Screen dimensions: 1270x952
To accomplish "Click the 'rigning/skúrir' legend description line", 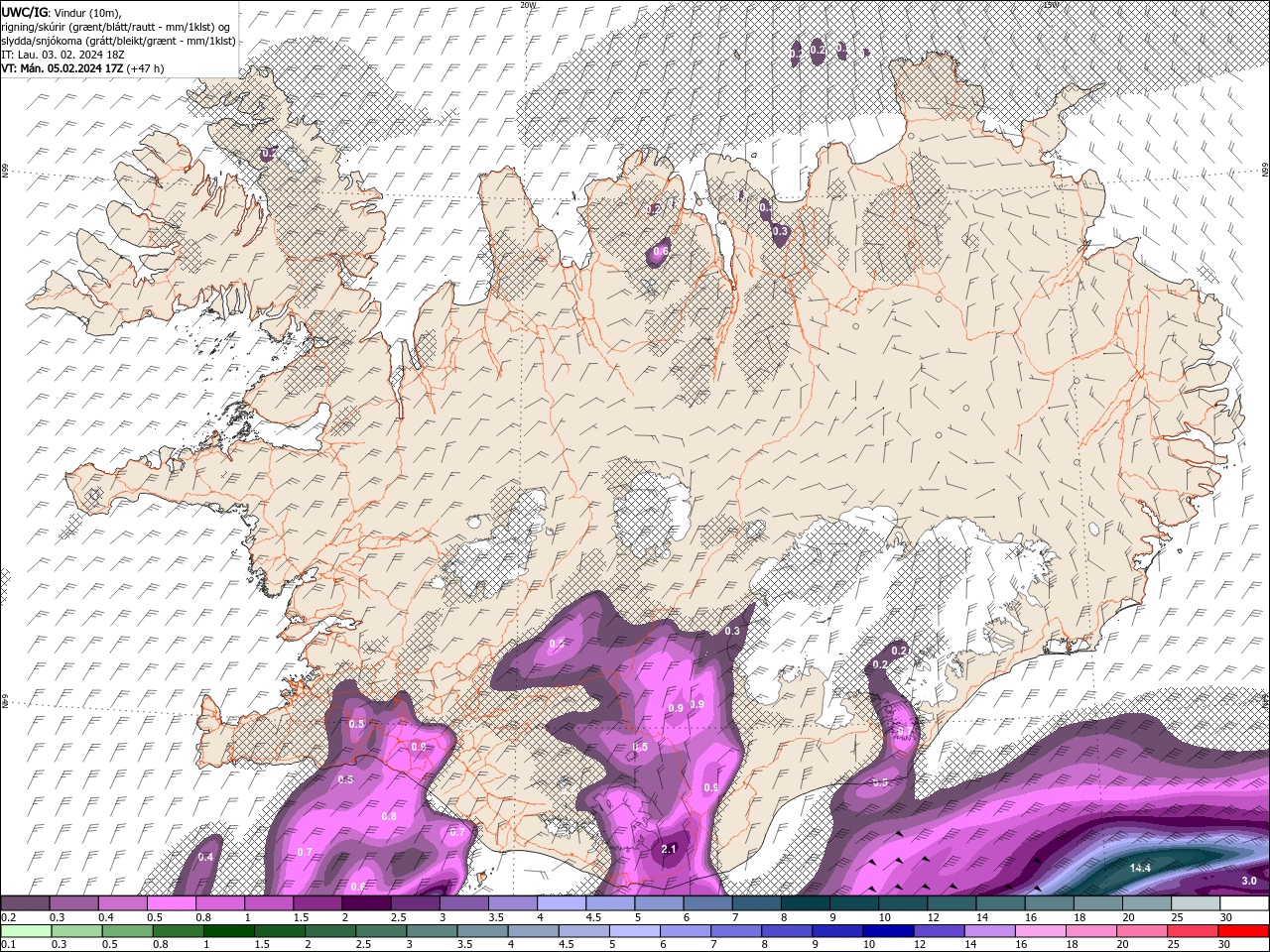I will tap(116, 27).
